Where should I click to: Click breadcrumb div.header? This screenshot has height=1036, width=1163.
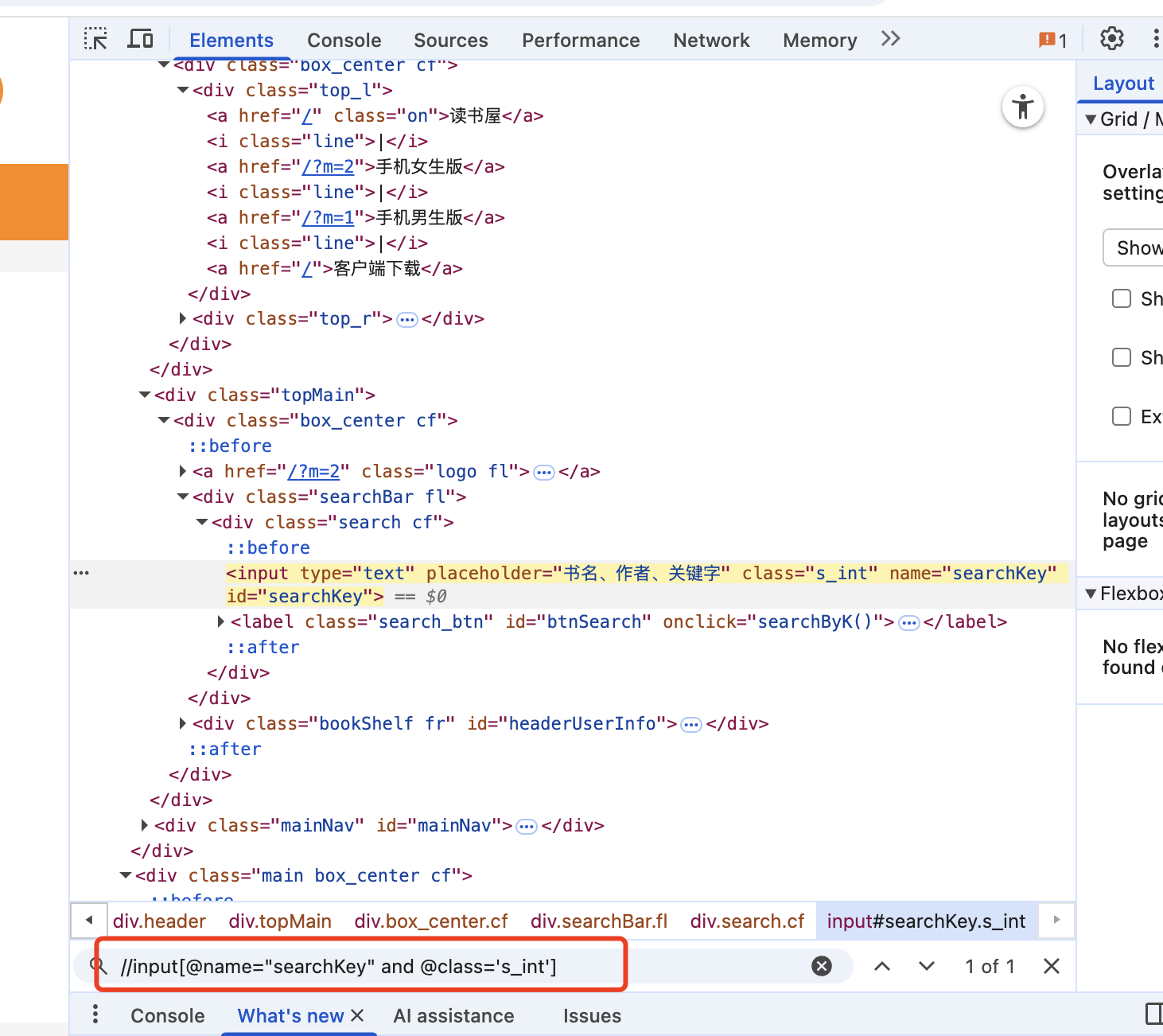pos(159,921)
